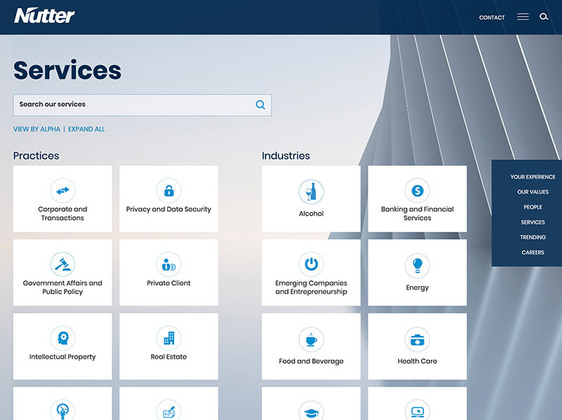Click the graduation cap icon

pyautogui.click(x=311, y=411)
